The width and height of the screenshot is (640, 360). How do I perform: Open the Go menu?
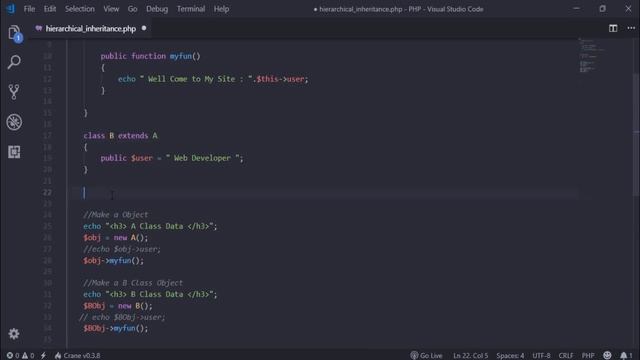(132, 9)
